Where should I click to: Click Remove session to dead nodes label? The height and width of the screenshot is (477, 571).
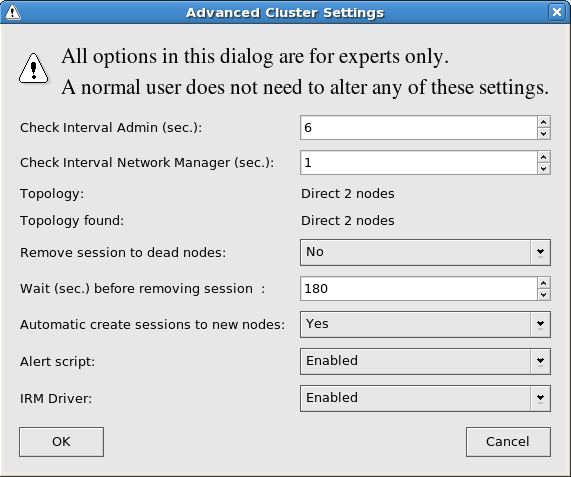(x=123, y=252)
